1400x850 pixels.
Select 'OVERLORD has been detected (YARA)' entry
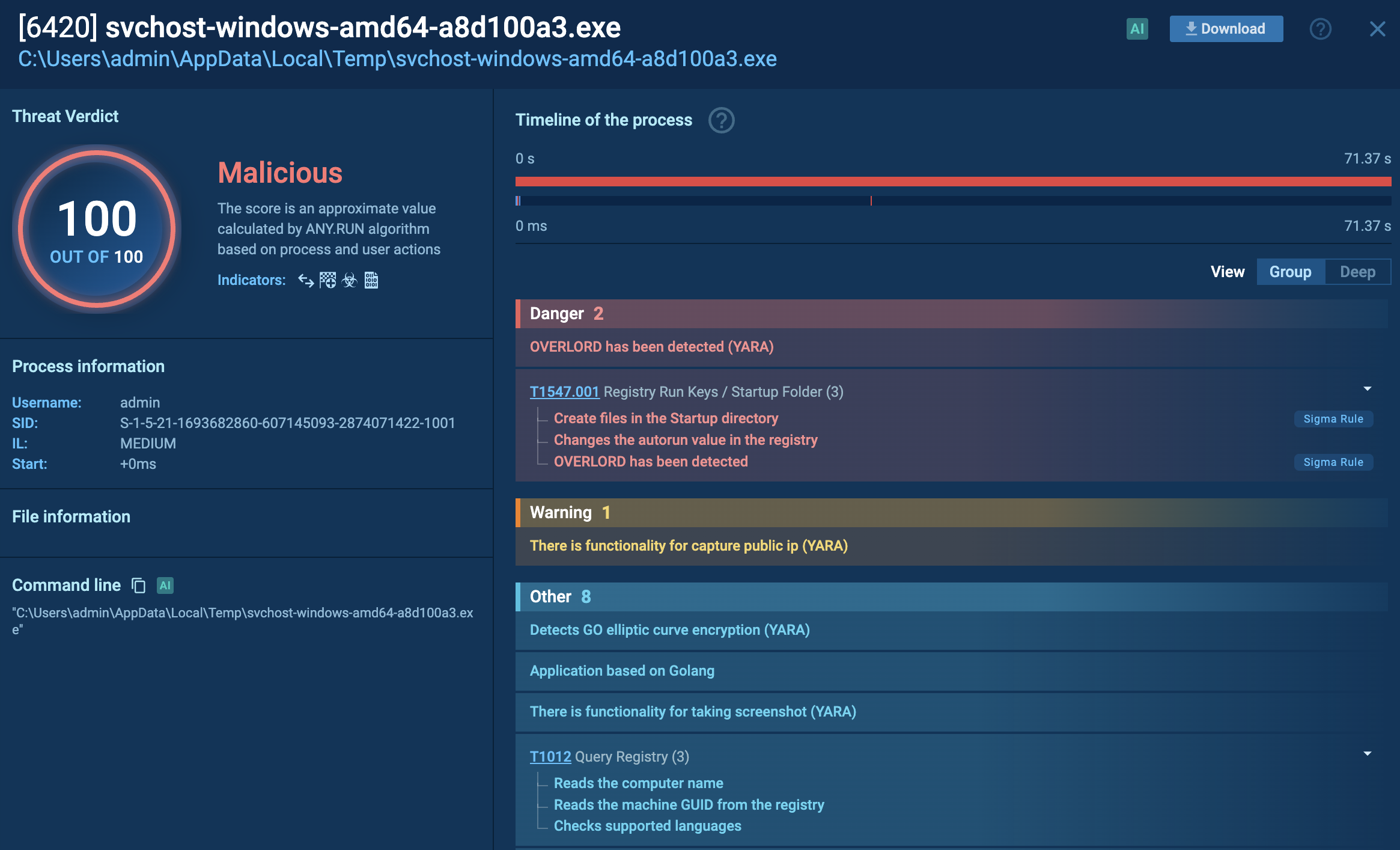pyautogui.click(x=952, y=347)
